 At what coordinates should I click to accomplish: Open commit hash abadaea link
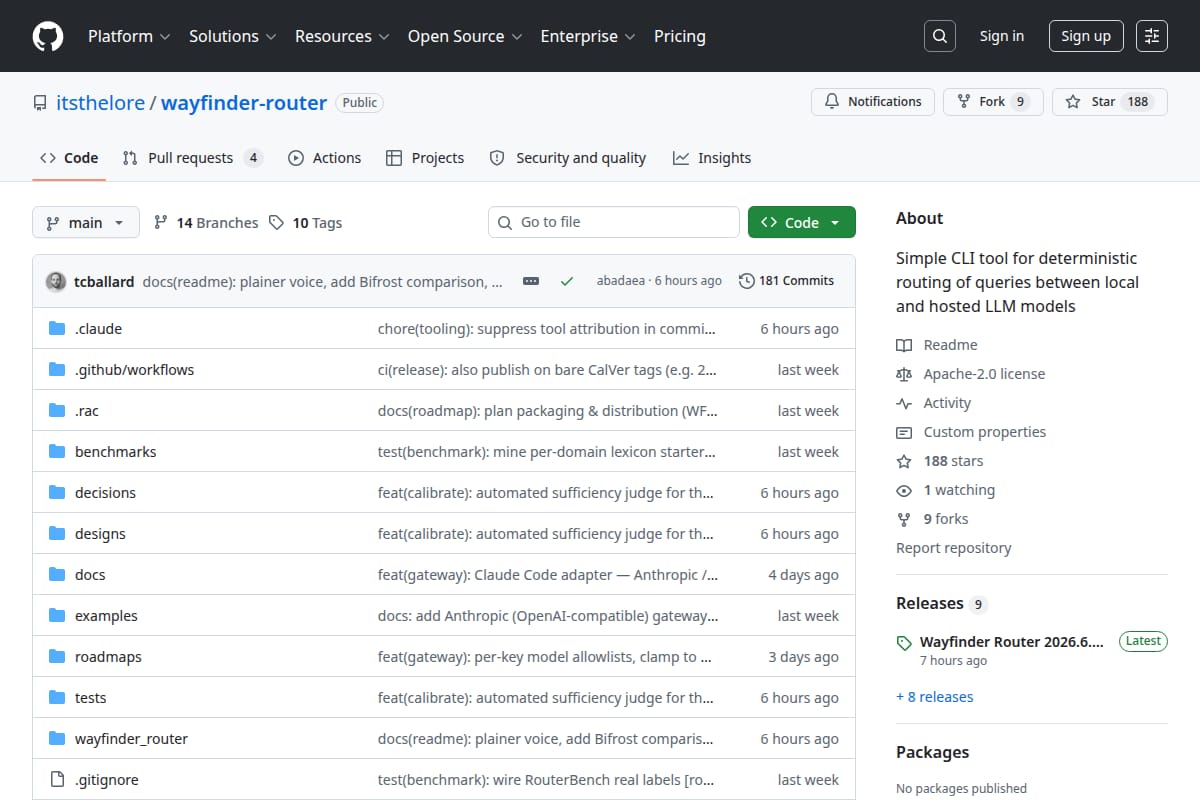click(621, 282)
